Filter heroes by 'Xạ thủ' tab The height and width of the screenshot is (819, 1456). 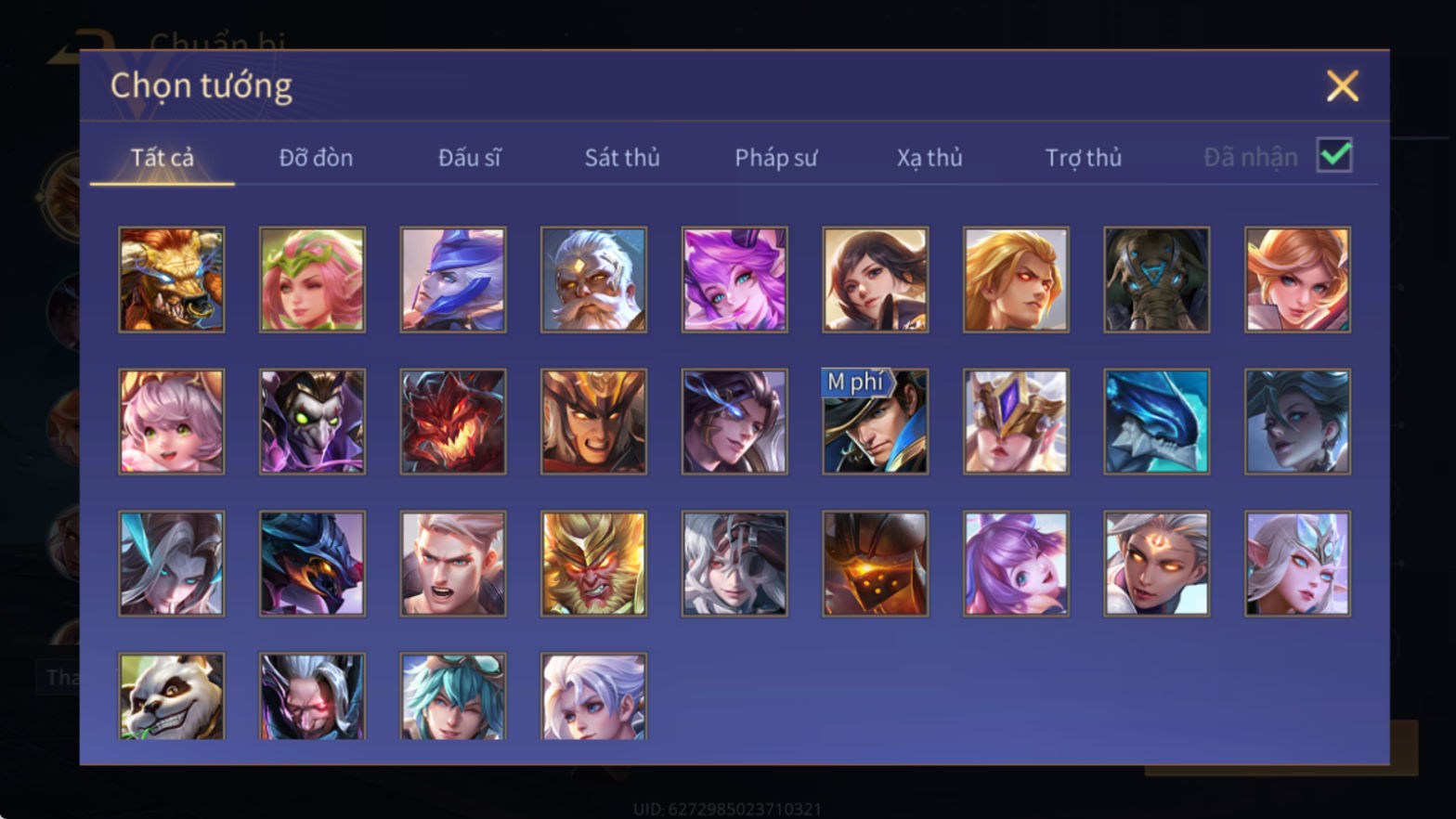(929, 158)
